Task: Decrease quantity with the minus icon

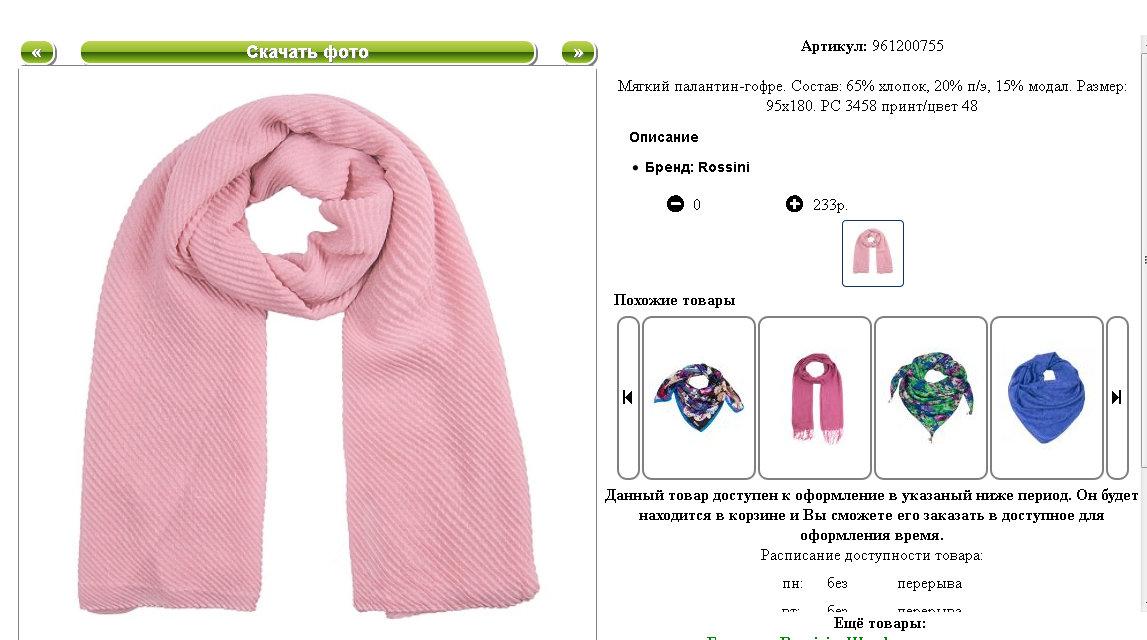Action: pyautogui.click(x=675, y=204)
